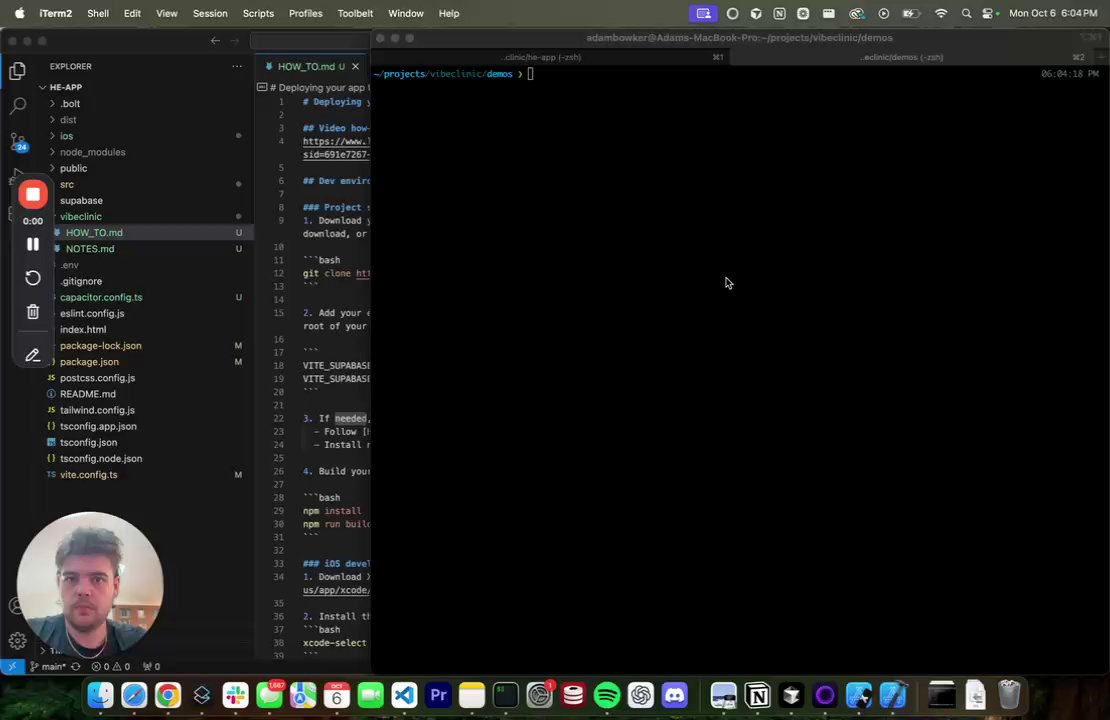Click the main branch indicator in status bar
The width and height of the screenshot is (1110, 720).
(x=47, y=666)
